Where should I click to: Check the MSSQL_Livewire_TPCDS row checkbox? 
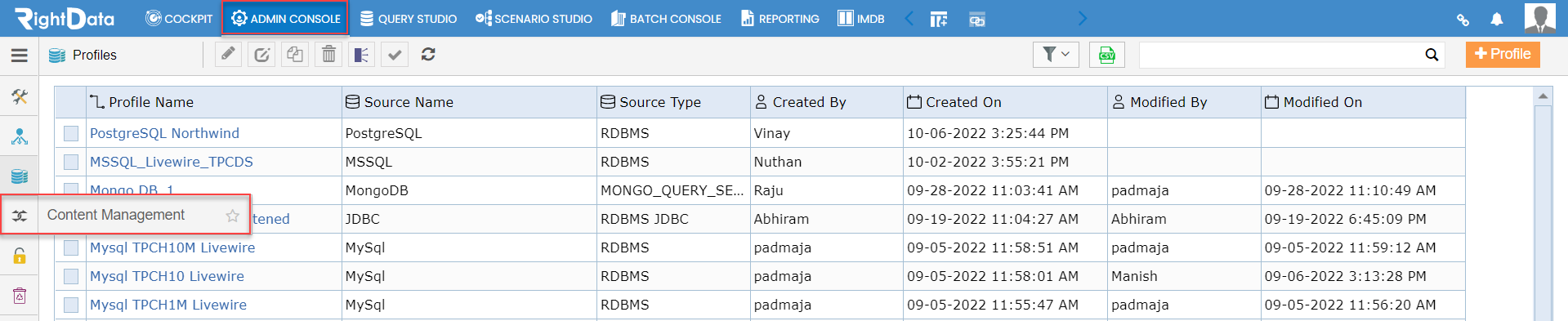pos(71,162)
